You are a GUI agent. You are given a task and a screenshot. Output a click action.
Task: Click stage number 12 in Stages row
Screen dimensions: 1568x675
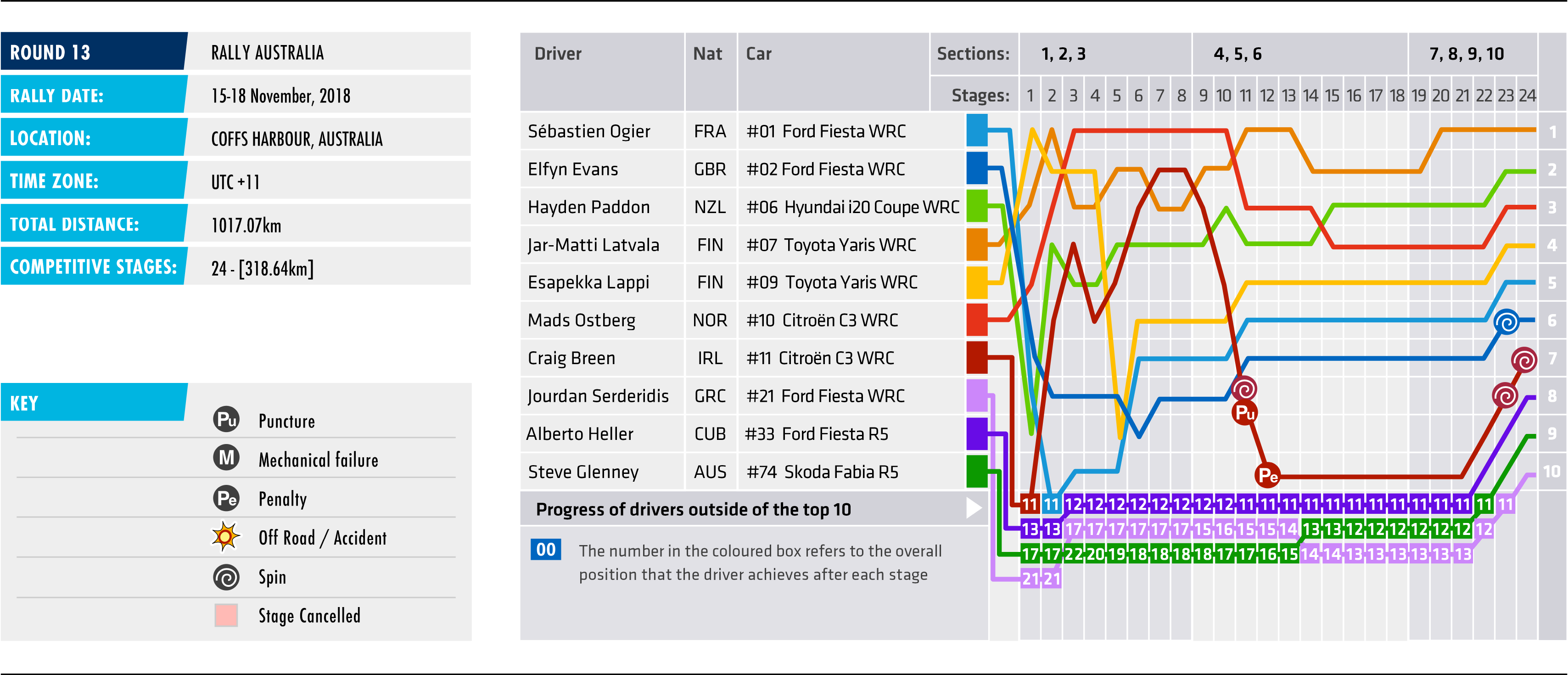pyautogui.click(x=1267, y=96)
